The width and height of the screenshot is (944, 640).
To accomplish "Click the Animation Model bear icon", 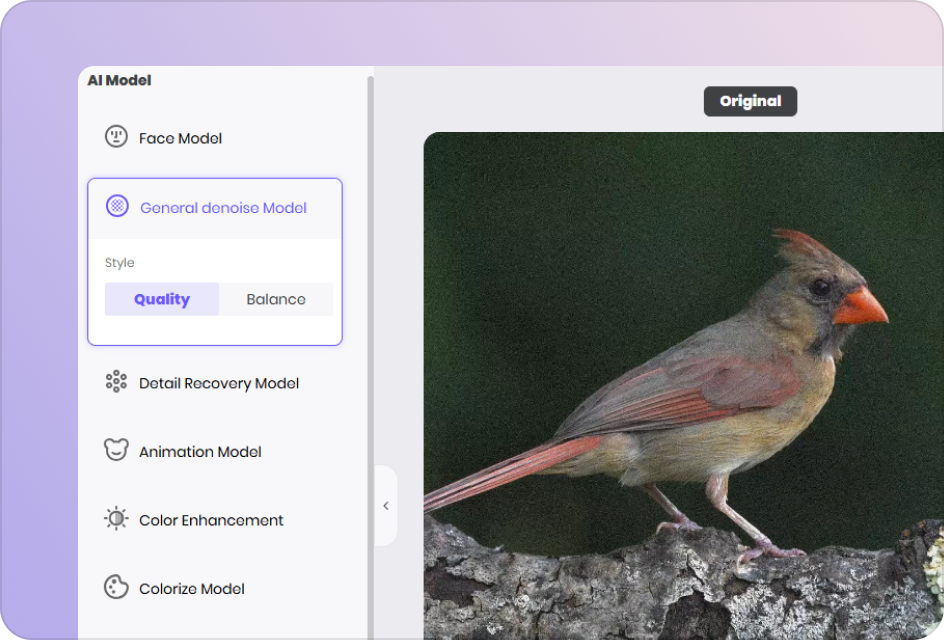I will click(x=117, y=450).
